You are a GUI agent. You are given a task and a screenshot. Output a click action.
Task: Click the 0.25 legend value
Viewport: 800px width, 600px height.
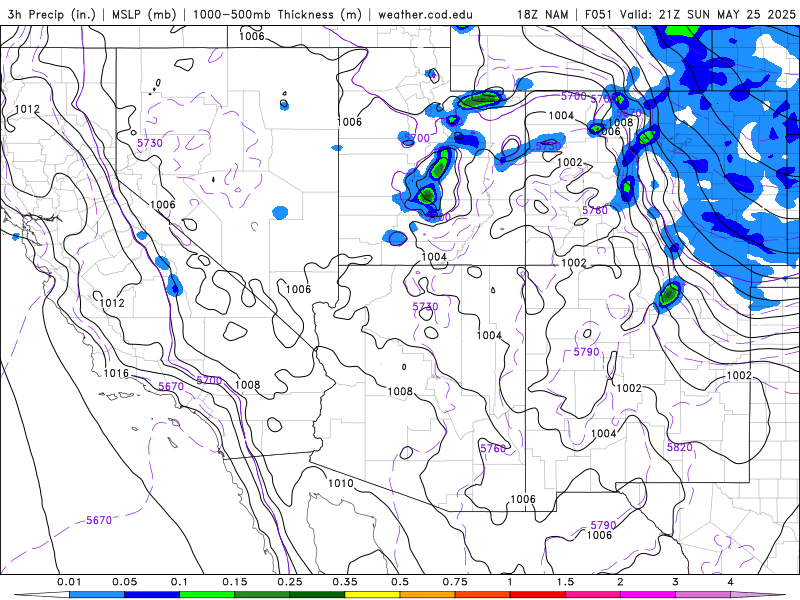[x=290, y=582]
